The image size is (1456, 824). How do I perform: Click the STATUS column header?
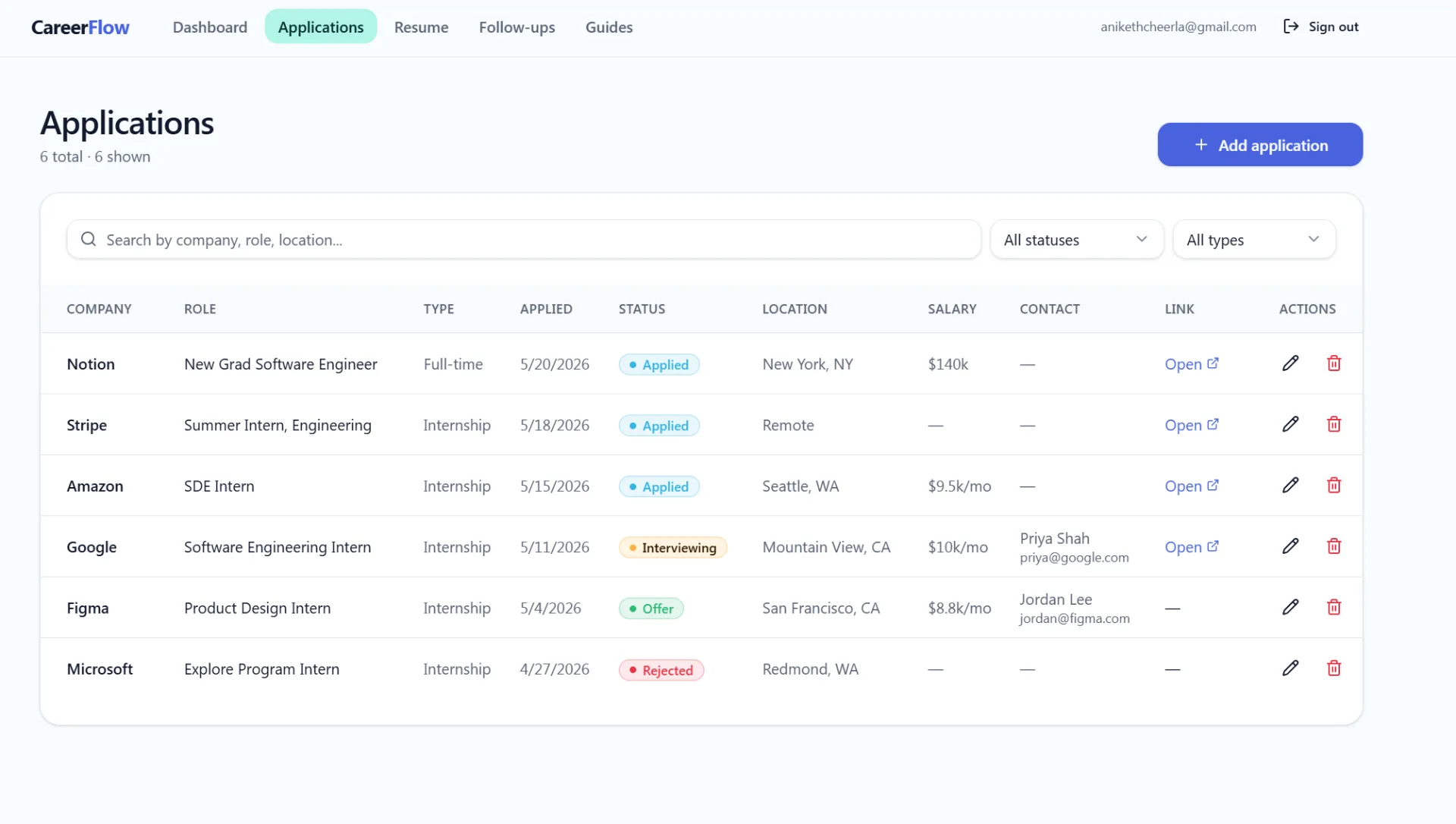[x=642, y=309]
